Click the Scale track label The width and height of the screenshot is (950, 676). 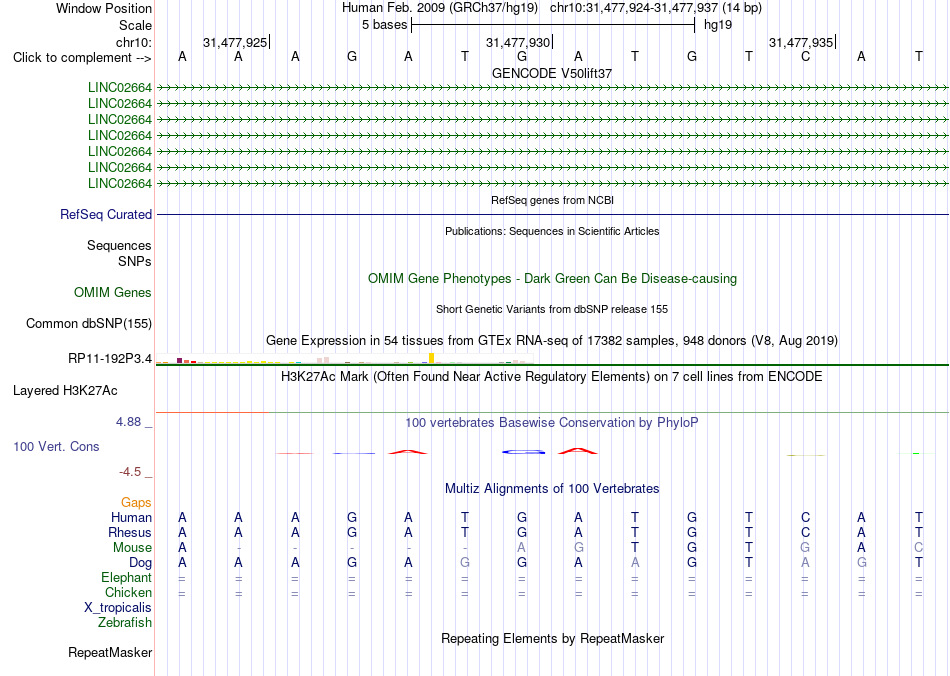coord(135,25)
